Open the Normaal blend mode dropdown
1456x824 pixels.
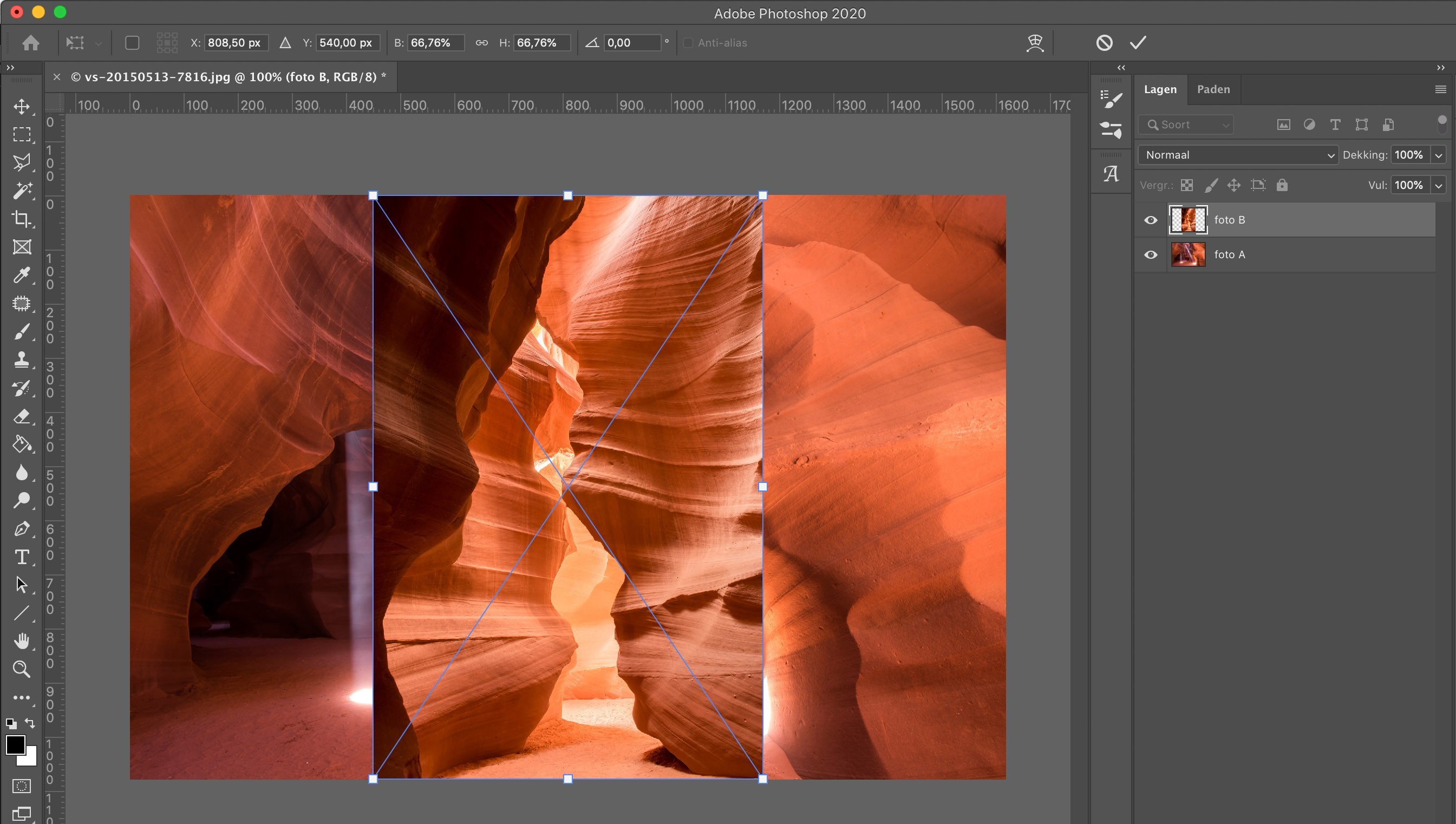click(x=1237, y=155)
